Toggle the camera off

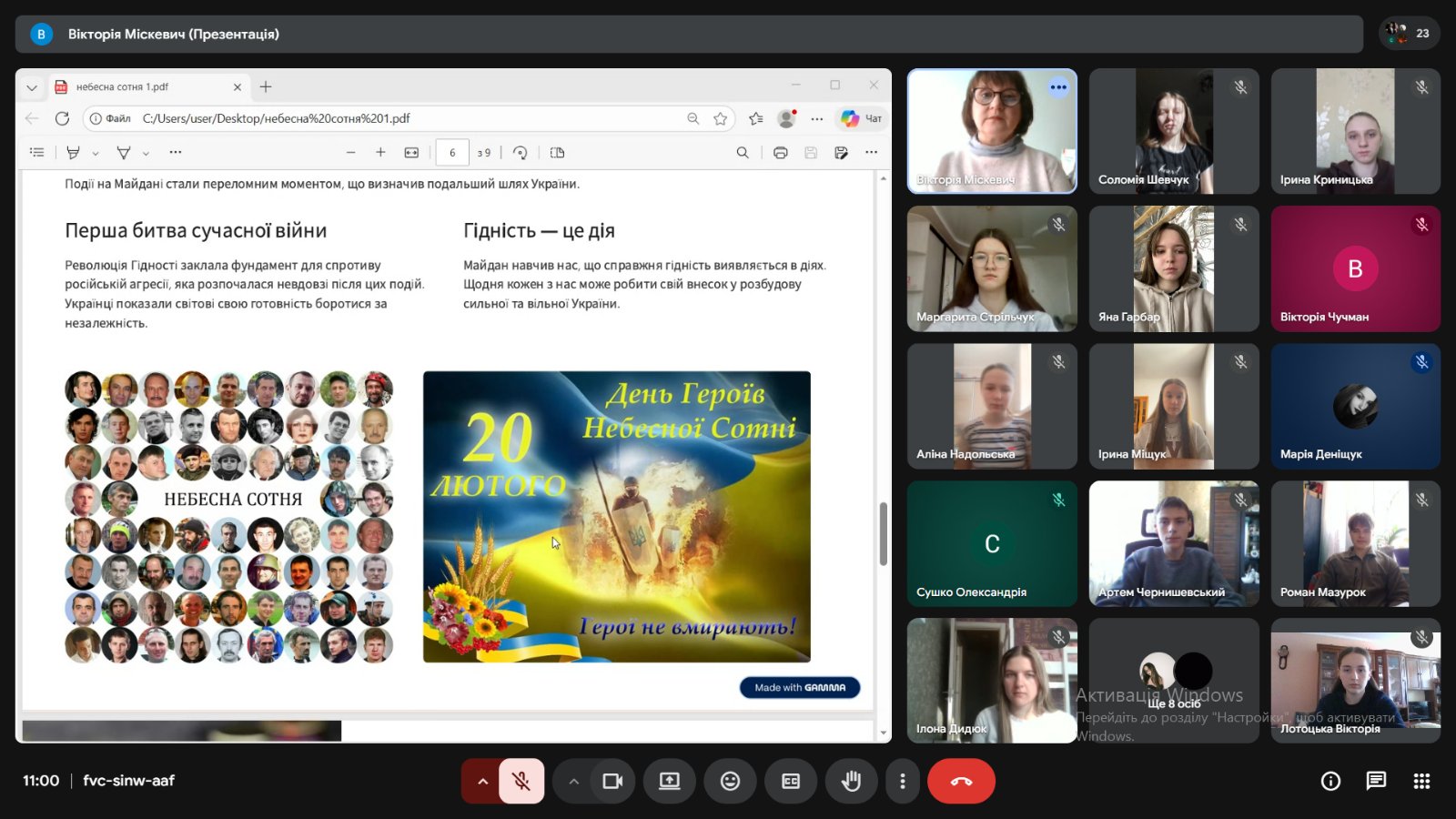612,781
